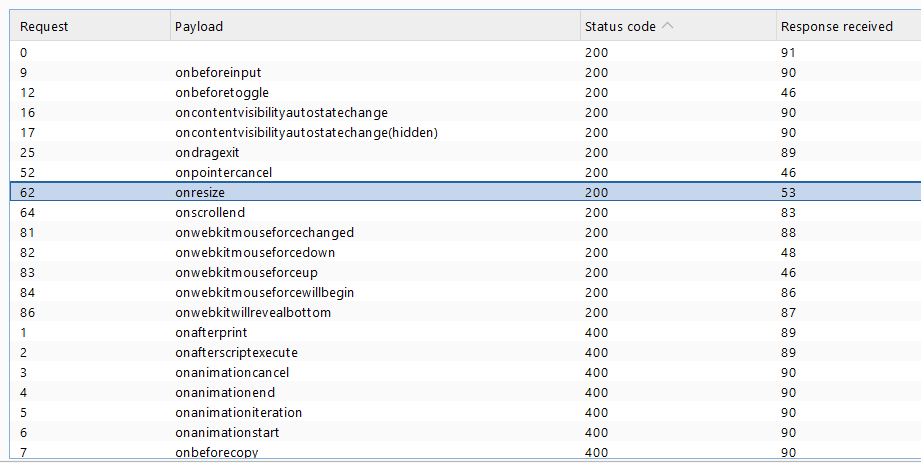This screenshot has height=463, width=921.
Task: Select the onwebkitwillrevealbottom row
Action: (466, 312)
